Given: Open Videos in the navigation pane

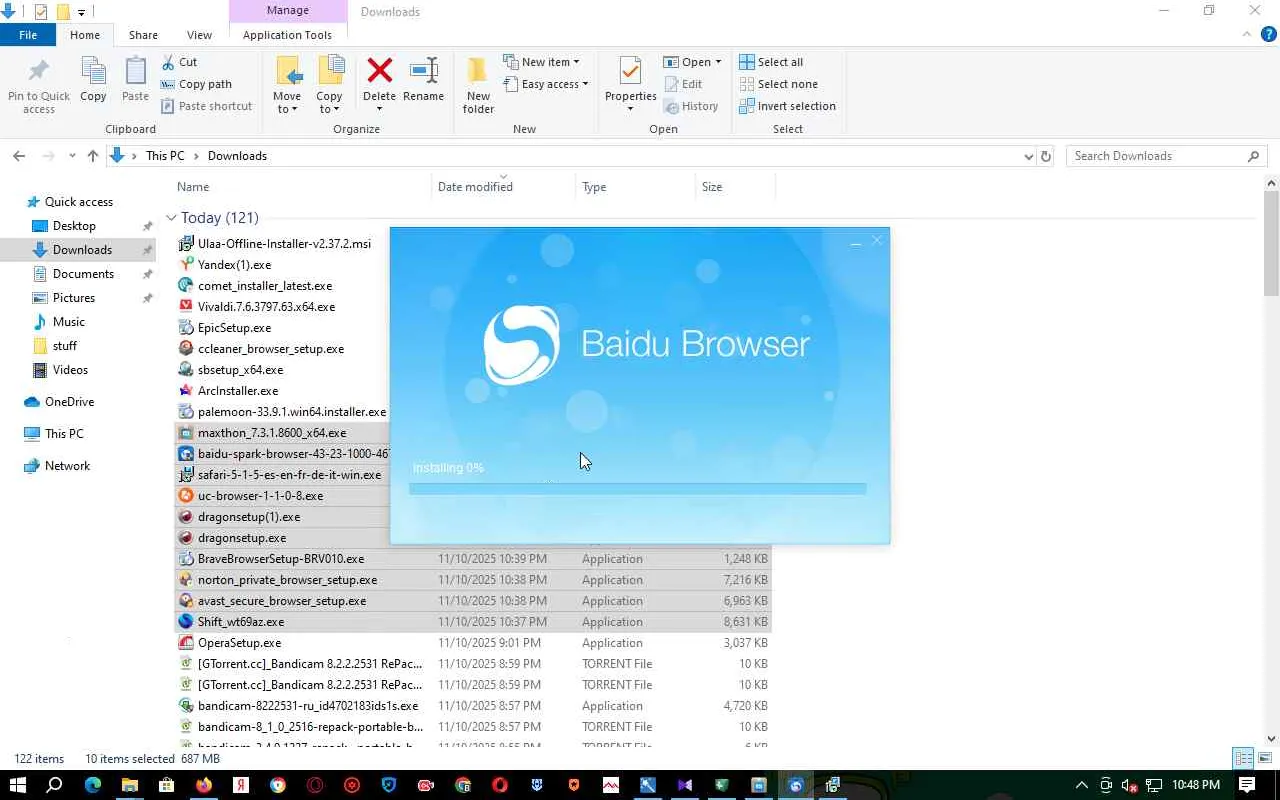Looking at the screenshot, I should [x=70, y=370].
